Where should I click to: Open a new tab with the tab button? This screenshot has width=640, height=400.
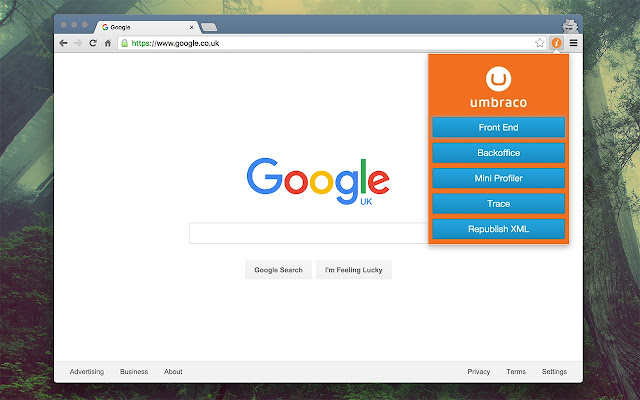point(209,27)
